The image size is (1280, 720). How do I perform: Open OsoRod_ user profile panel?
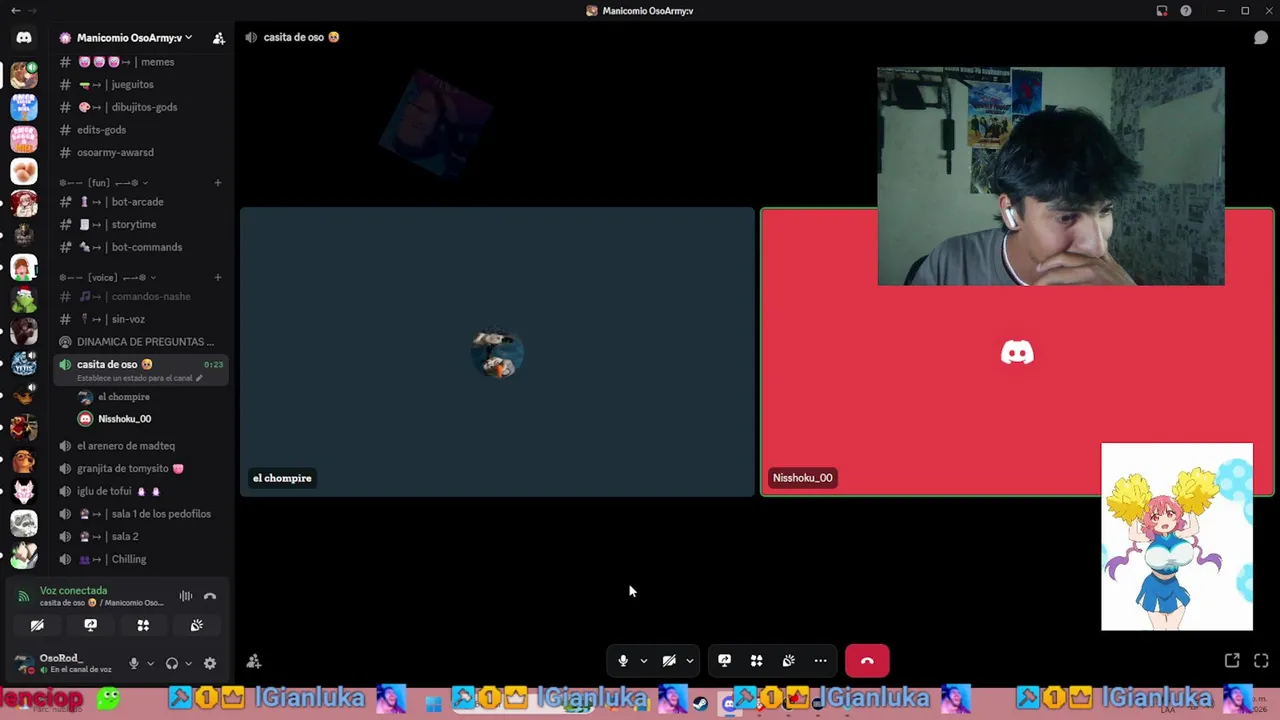(65, 663)
